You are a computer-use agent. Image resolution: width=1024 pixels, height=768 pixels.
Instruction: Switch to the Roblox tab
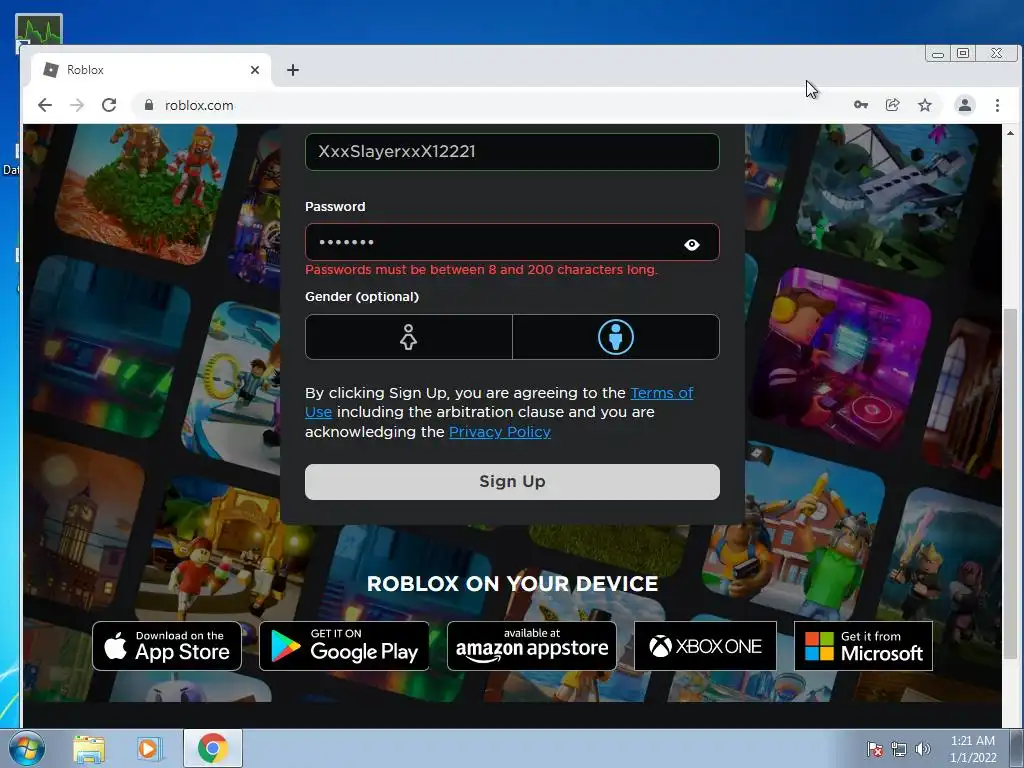(150, 70)
